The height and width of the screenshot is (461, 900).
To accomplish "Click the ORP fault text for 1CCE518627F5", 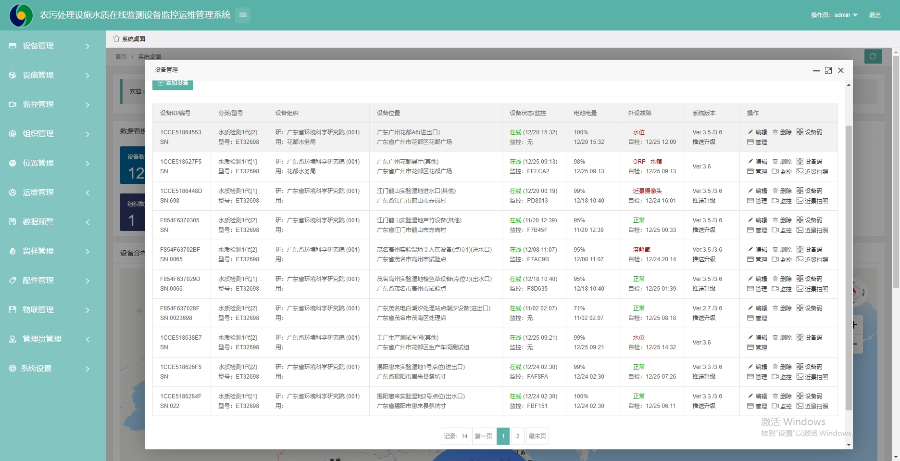I will [639, 161].
